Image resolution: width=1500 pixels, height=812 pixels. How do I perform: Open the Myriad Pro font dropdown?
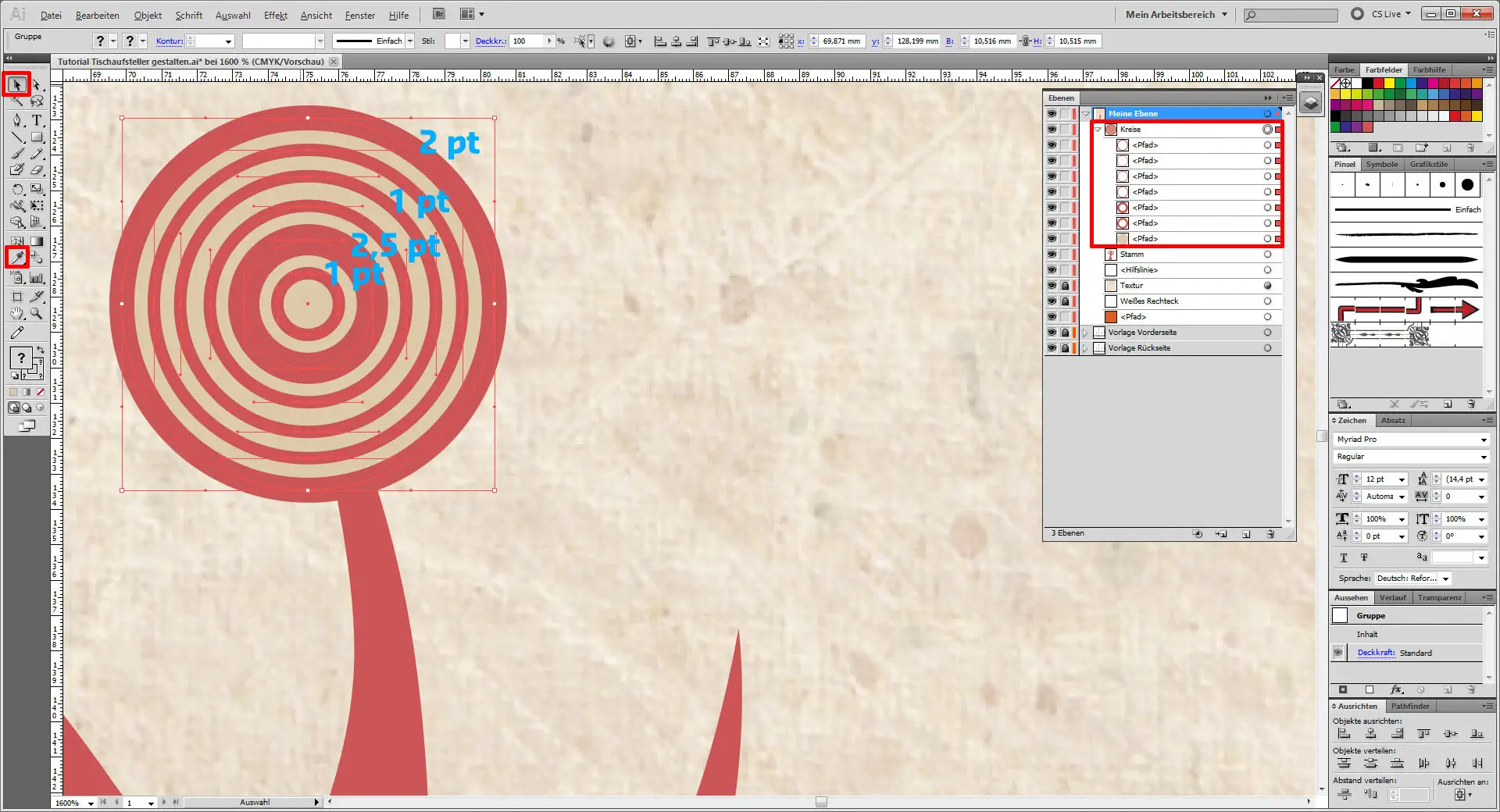tap(1483, 440)
